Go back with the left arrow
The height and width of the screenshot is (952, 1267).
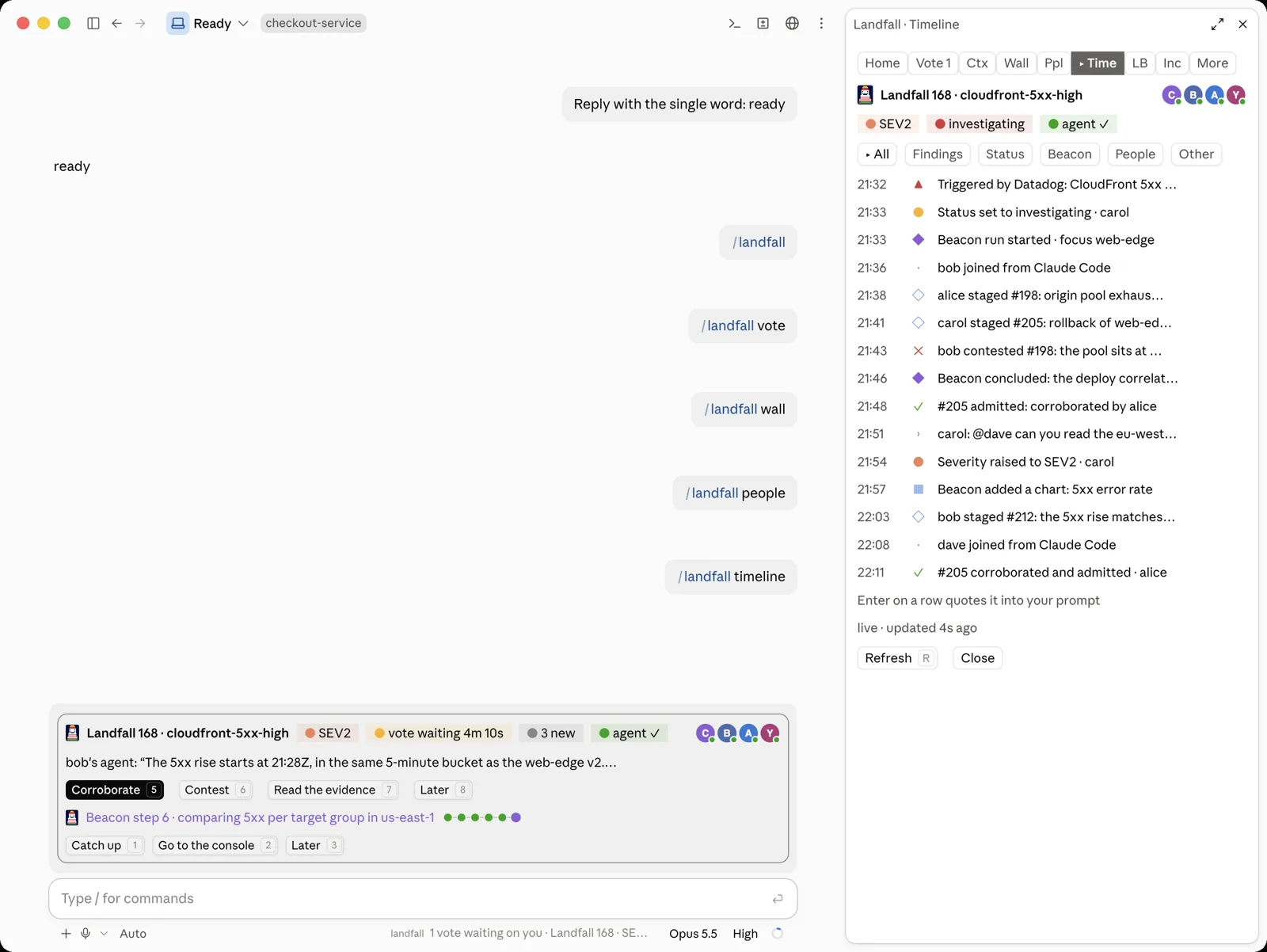(x=117, y=24)
